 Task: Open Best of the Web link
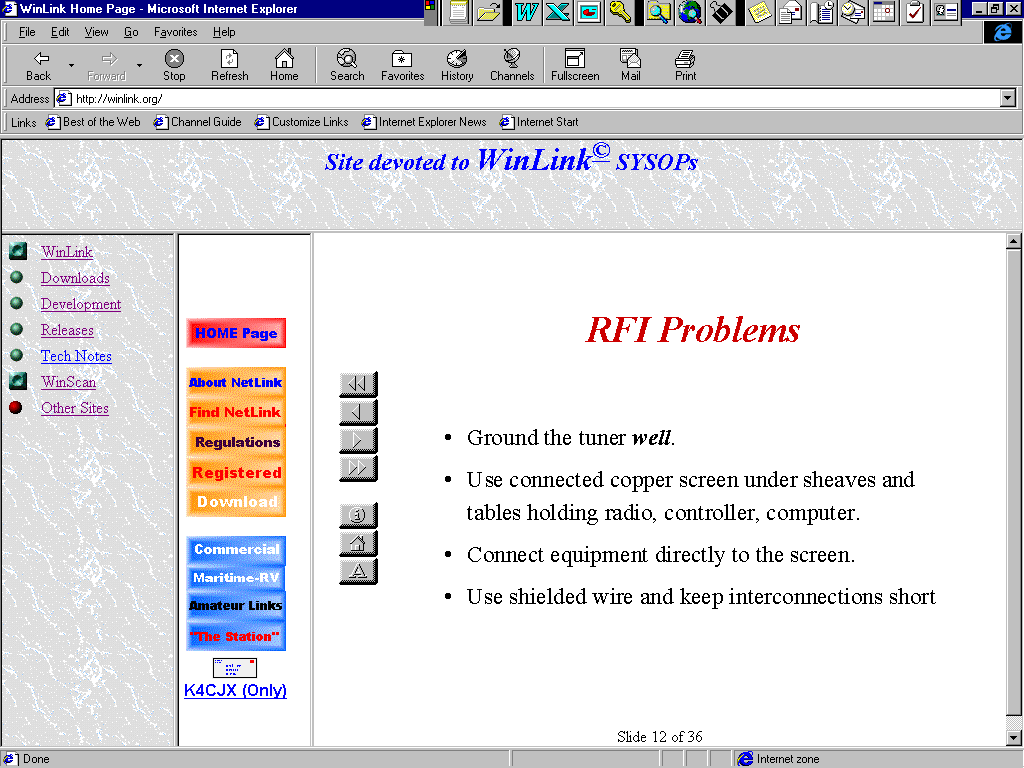point(93,122)
